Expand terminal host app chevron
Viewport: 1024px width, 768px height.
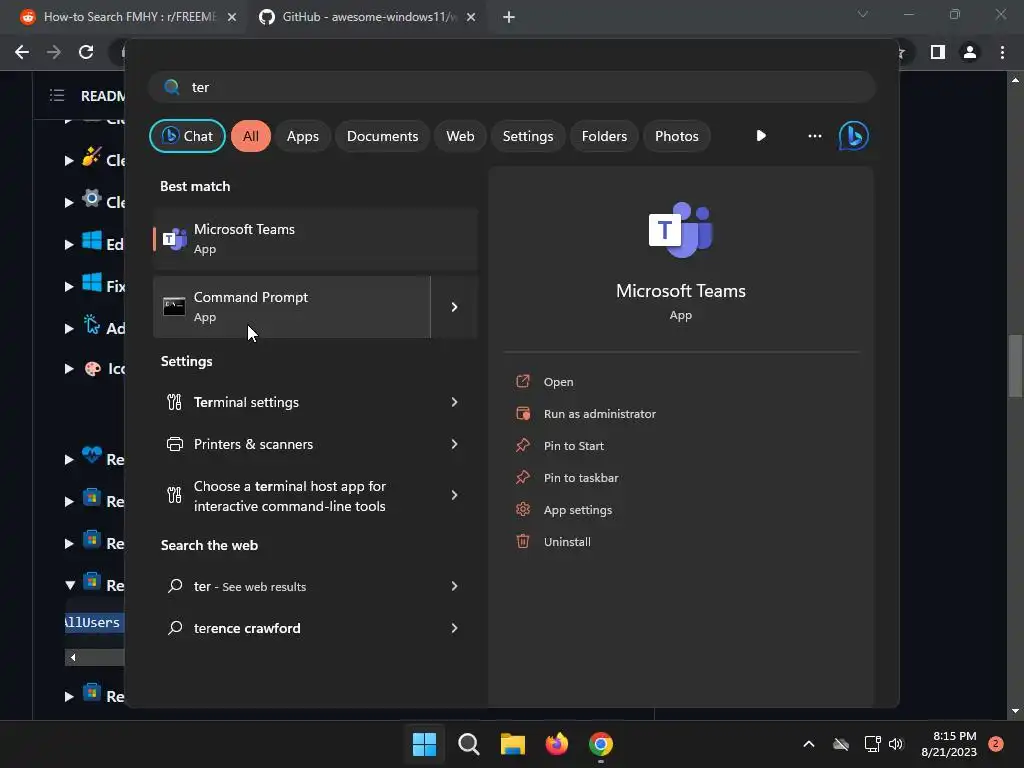tap(455, 495)
